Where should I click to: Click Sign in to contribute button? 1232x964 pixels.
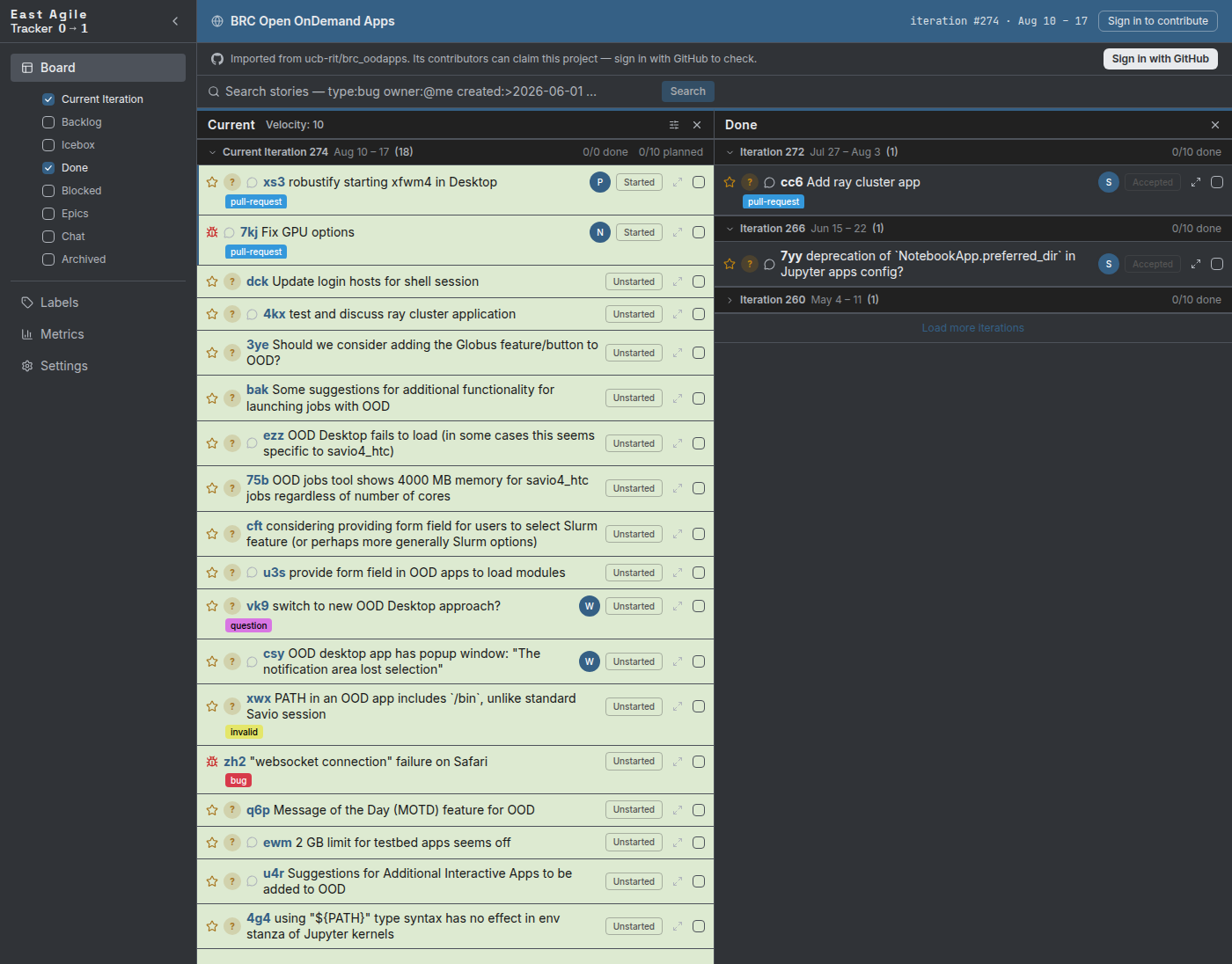(1158, 21)
